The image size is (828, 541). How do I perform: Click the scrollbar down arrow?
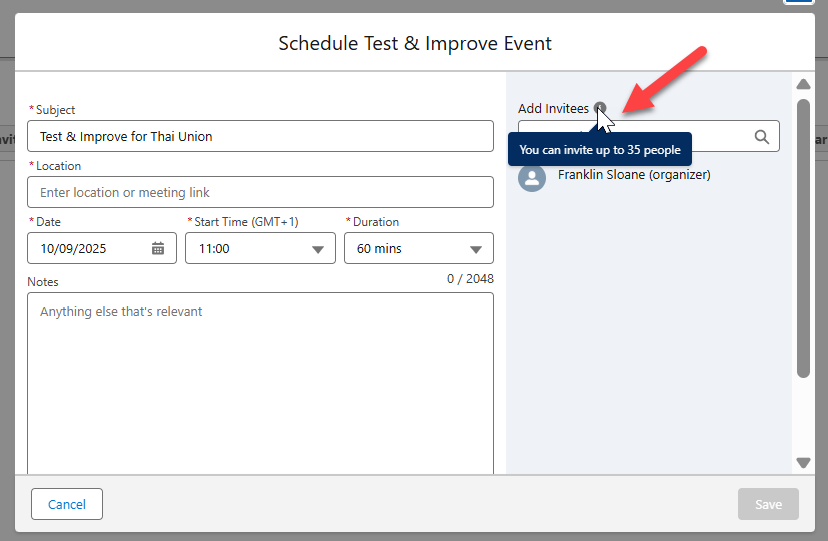803,463
